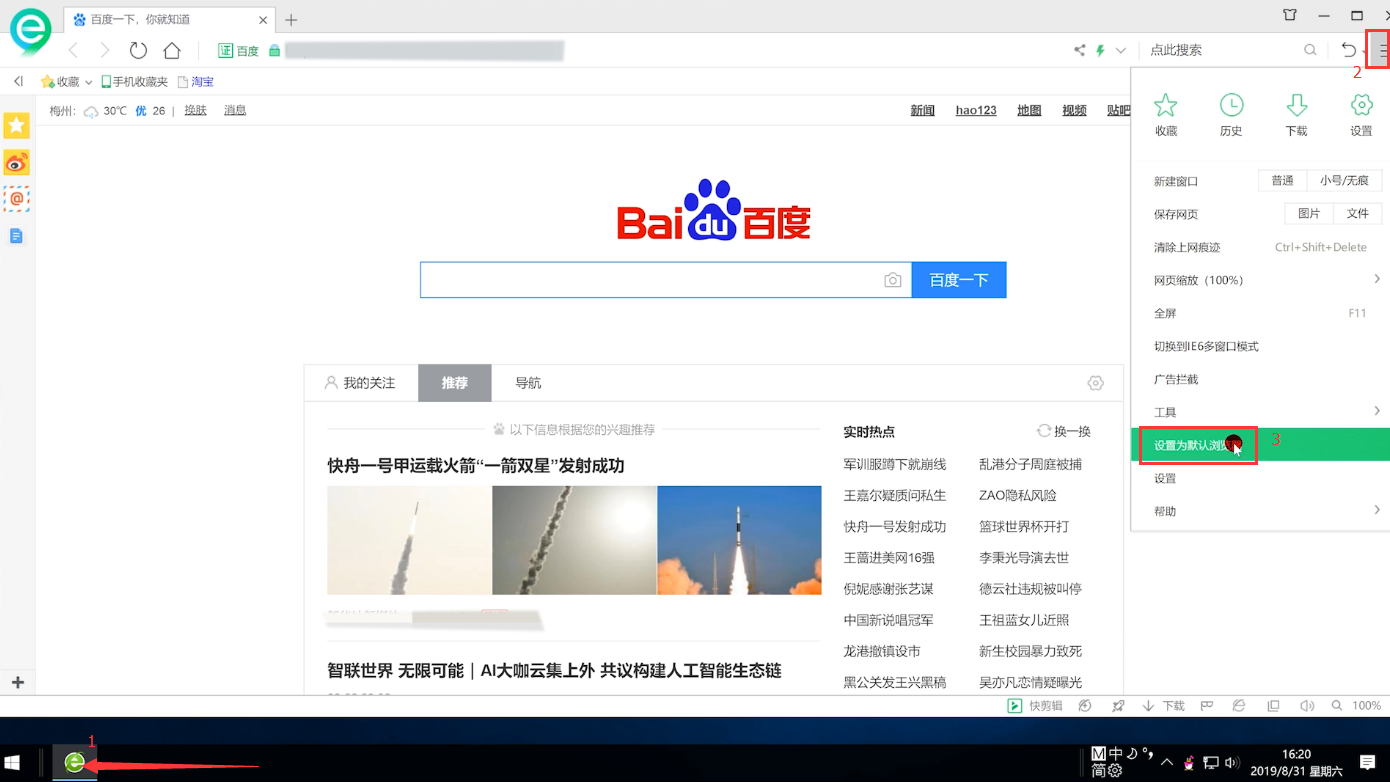Choose 普通 new window button
Viewport: 1390px width, 782px height.
point(1283,181)
